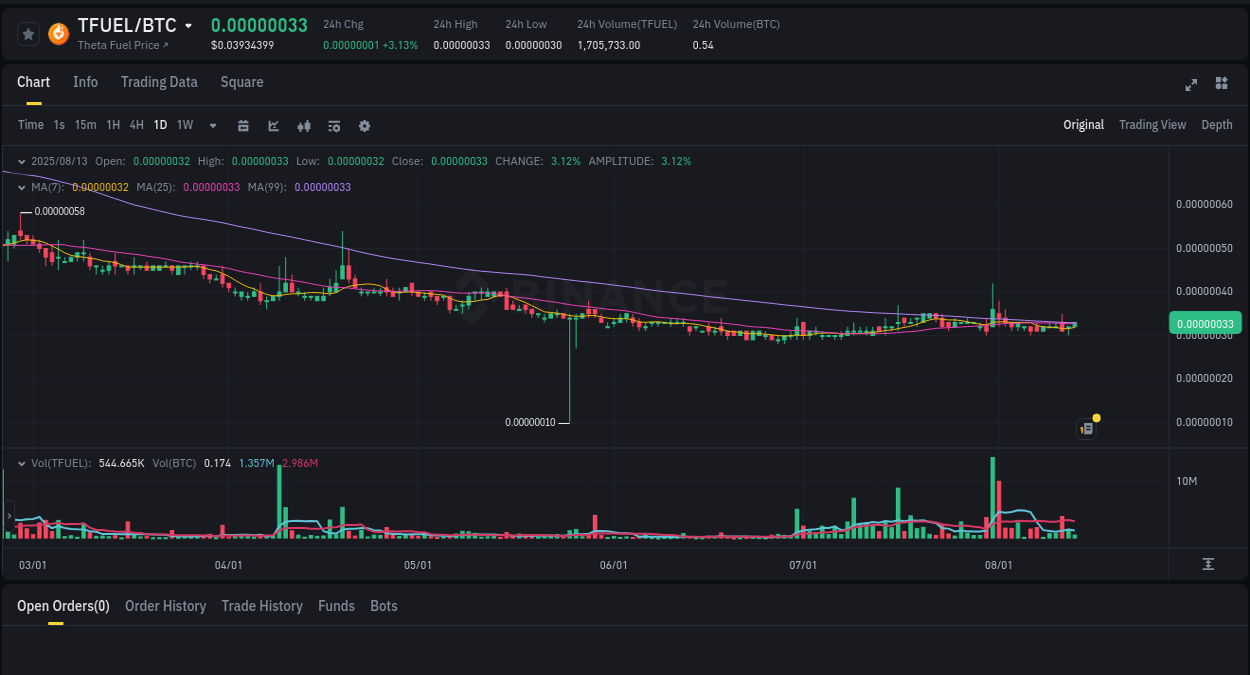
Task: Open the chart display options list icon
Action: 333,125
